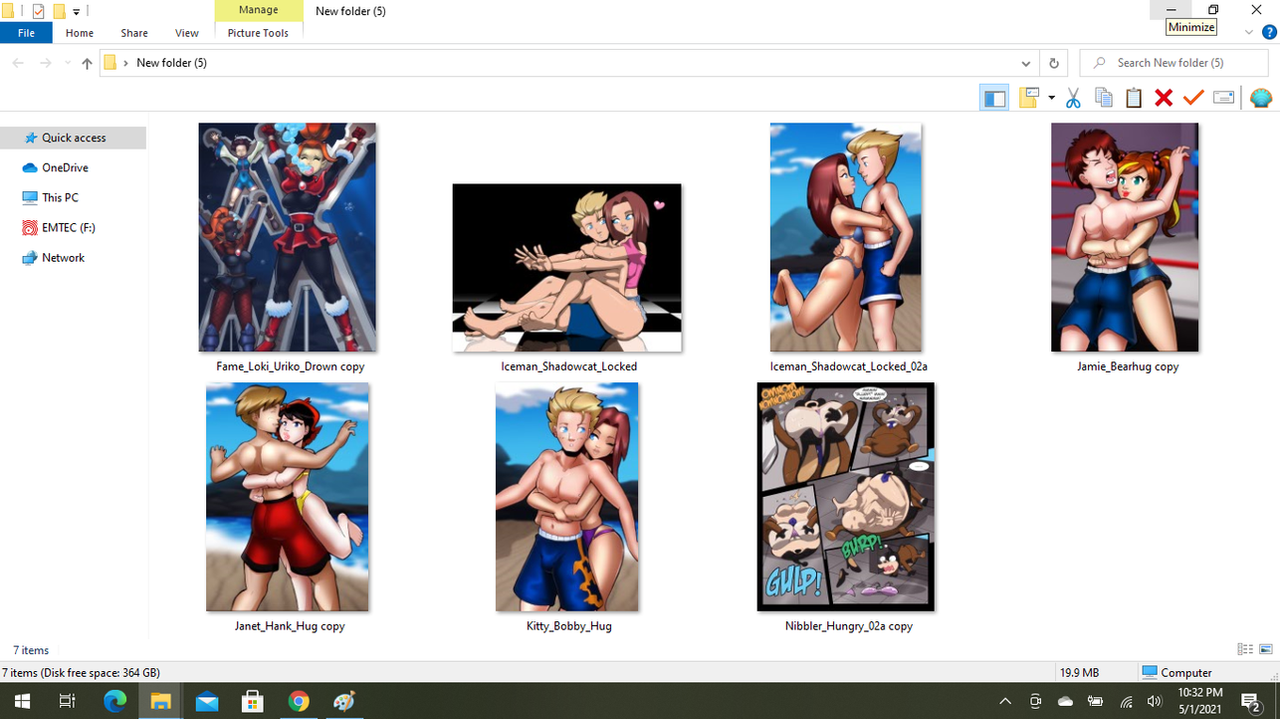1280x719 pixels.
Task: Launch Google Chrome from the taskbar
Action: point(299,701)
